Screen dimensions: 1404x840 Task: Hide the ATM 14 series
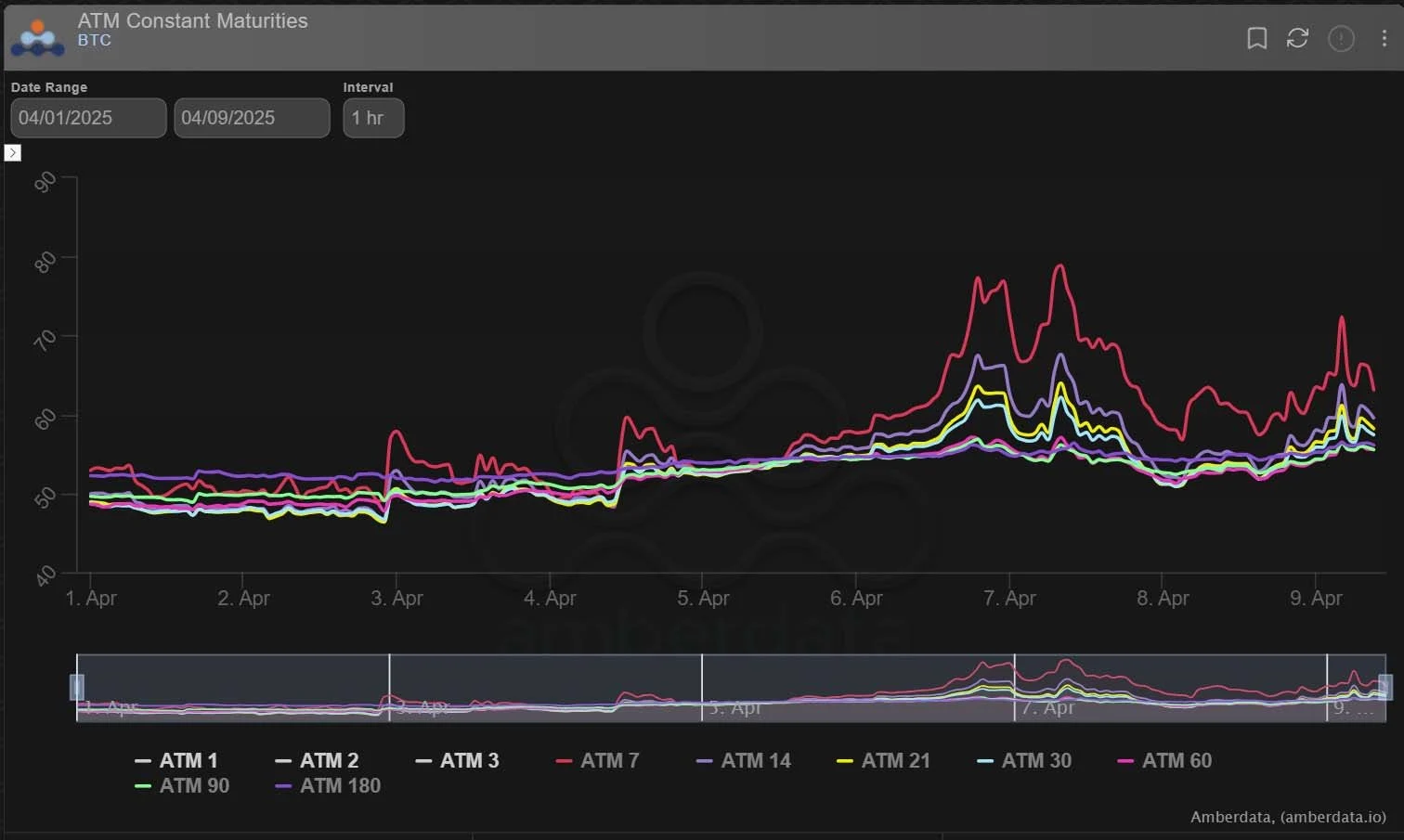743,761
